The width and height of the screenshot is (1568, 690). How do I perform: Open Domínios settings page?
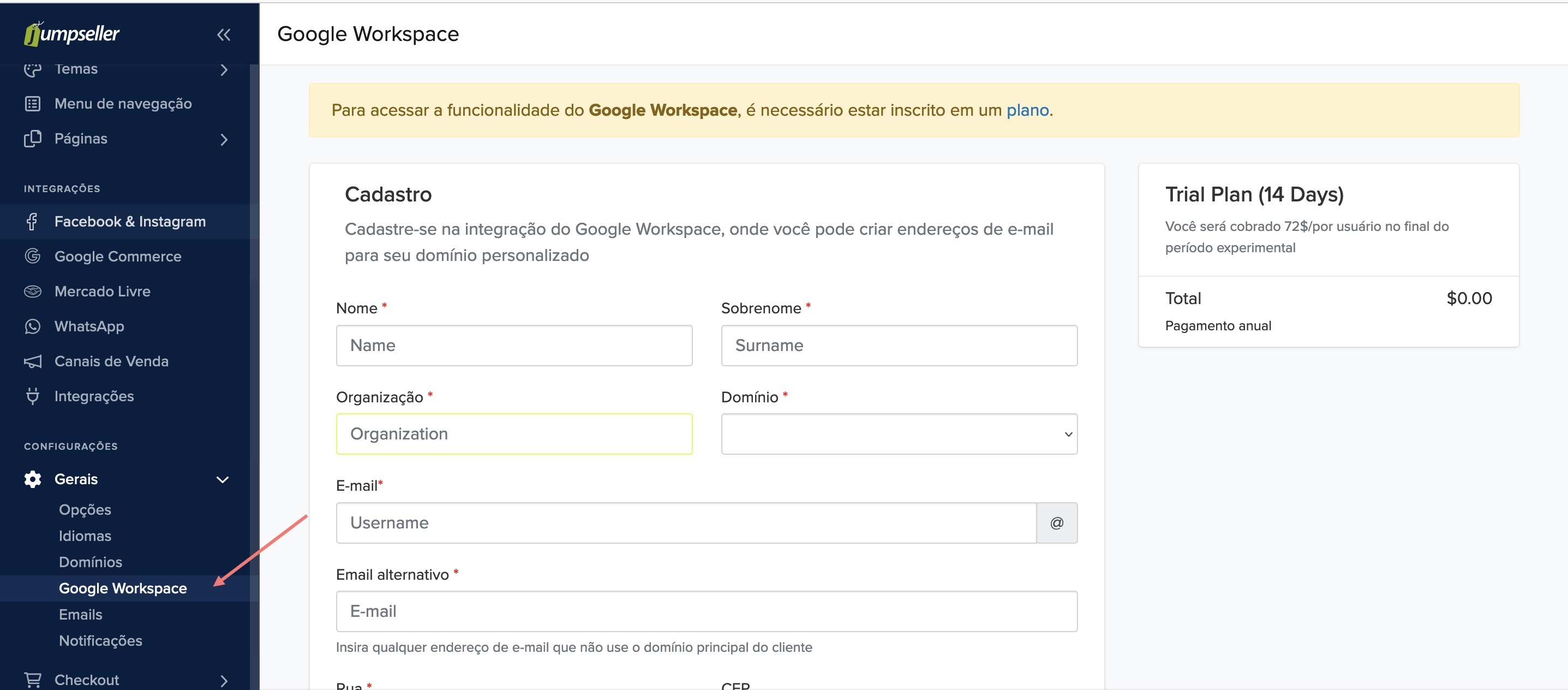[90, 562]
